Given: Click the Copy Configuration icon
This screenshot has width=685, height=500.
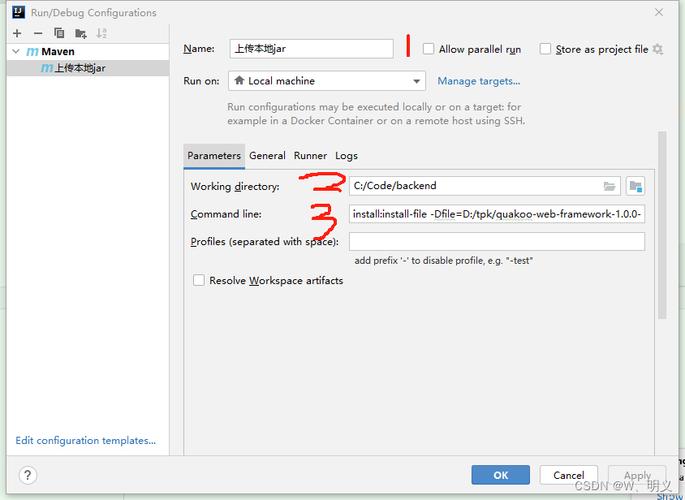Looking at the screenshot, I should click(x=59, y=33).
